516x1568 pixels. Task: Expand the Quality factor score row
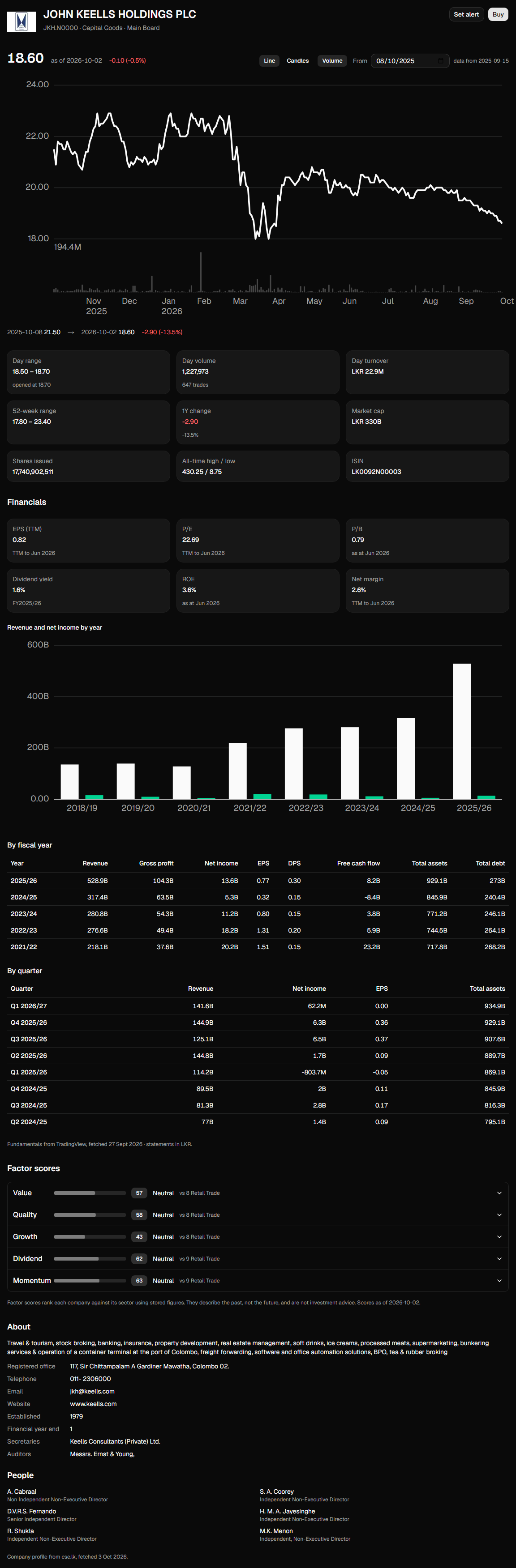(258, 1215)
